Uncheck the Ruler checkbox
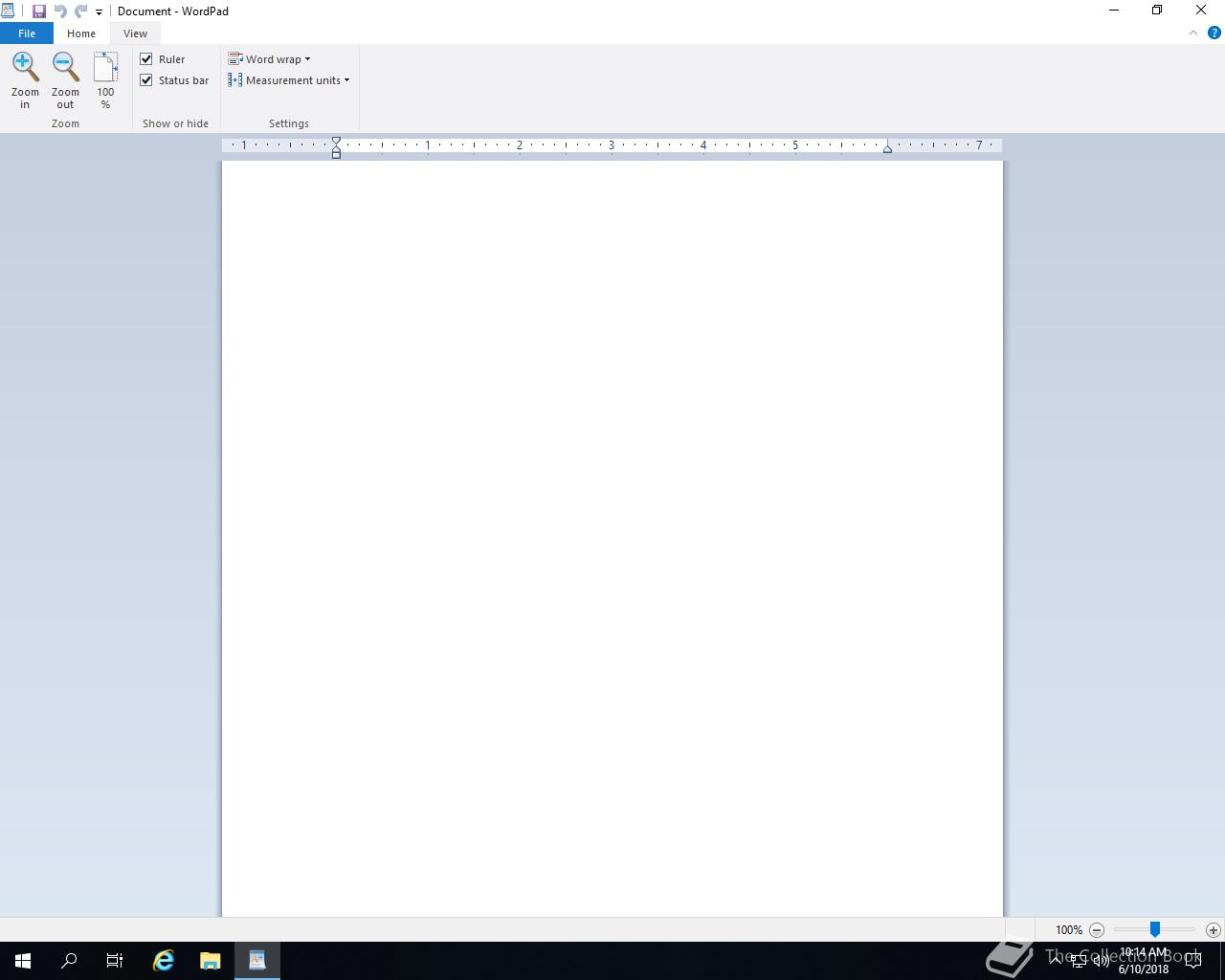Image resolution: width=1225 pixels, height=980 pixels. coord(146,59)
